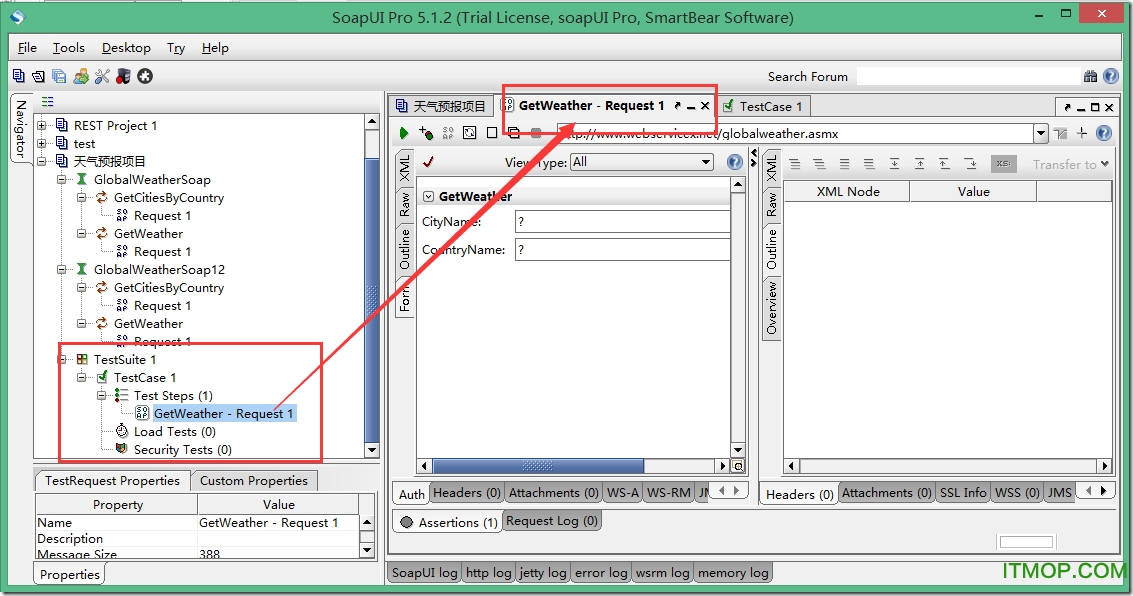This screenshot has height=596, width=1133.
Task: Collapse the GetWeather form section chevron
Action: [428, 196]
